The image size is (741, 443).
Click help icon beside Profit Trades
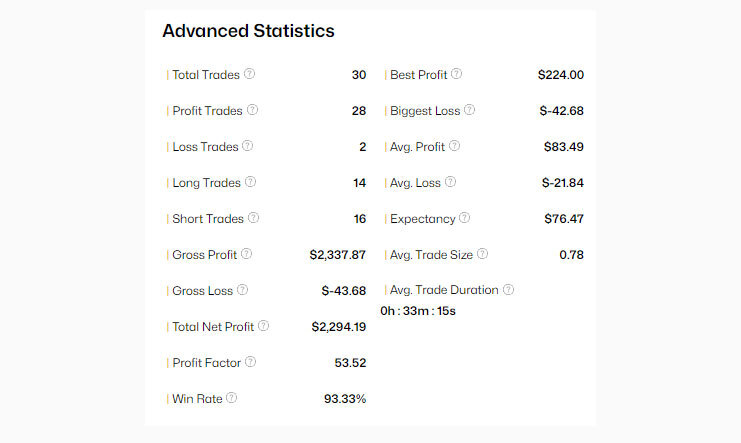click(x=253, y=110)
